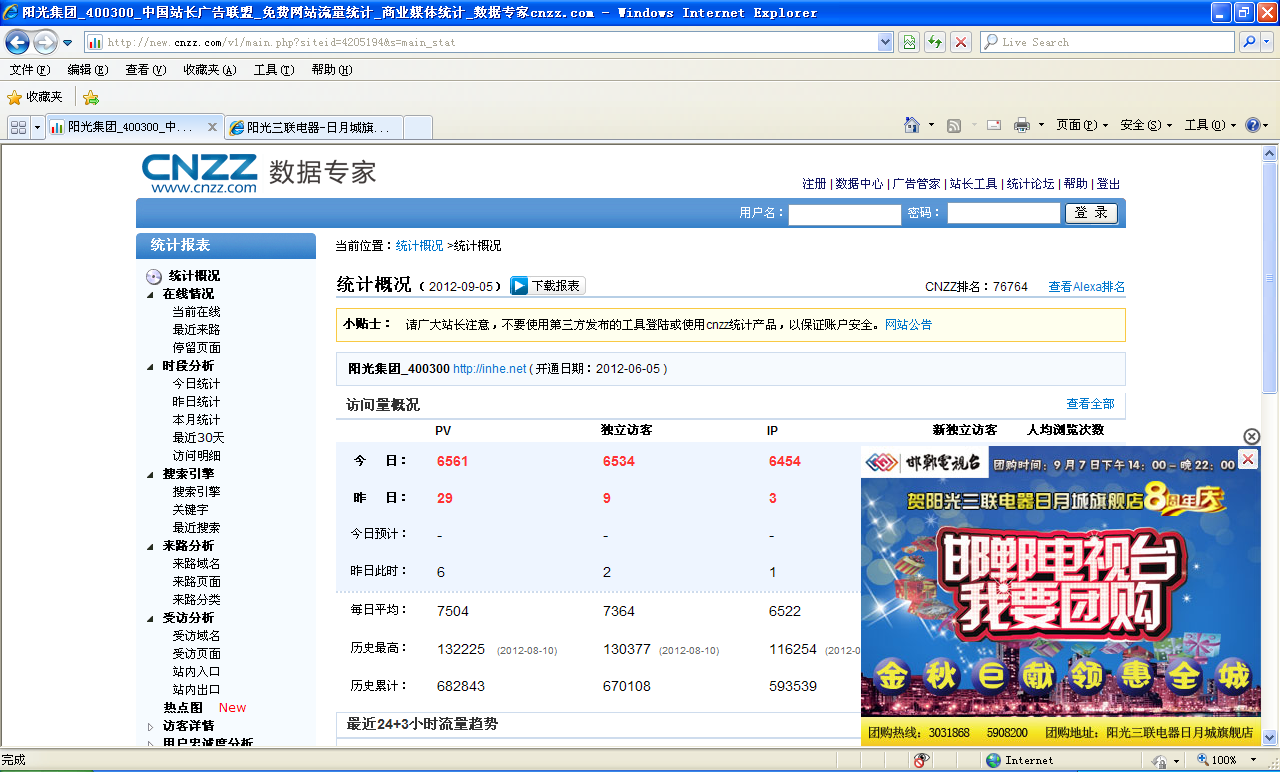Click the add to favorites bar icon
Viewport: 1280px width, 772px height.
point(91,97)
